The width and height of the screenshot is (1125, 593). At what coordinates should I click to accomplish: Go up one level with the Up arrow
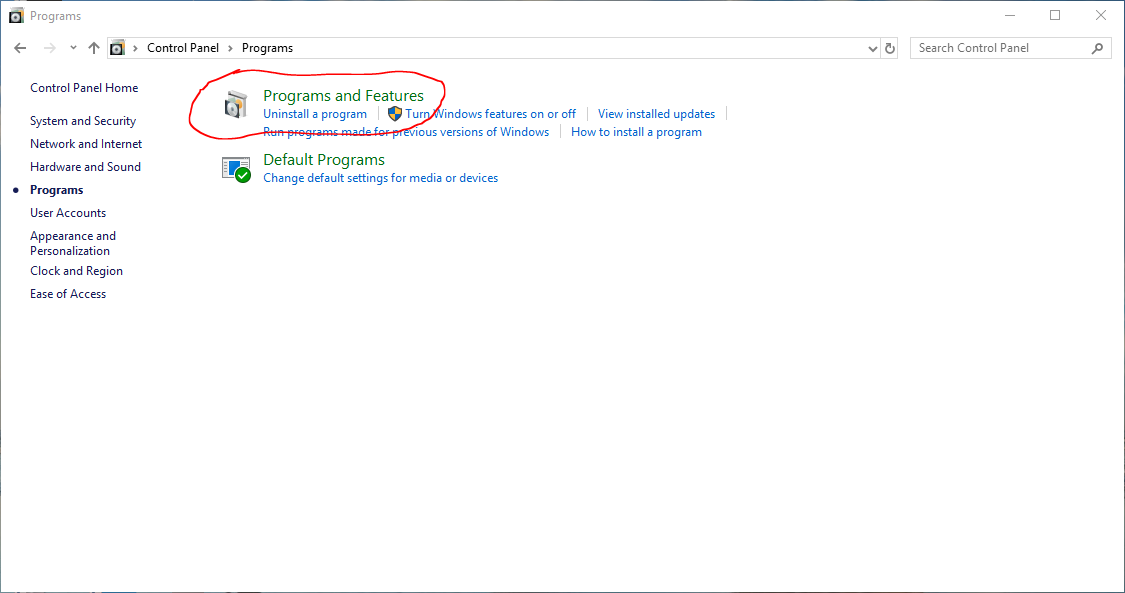click(x=94, y=48)
